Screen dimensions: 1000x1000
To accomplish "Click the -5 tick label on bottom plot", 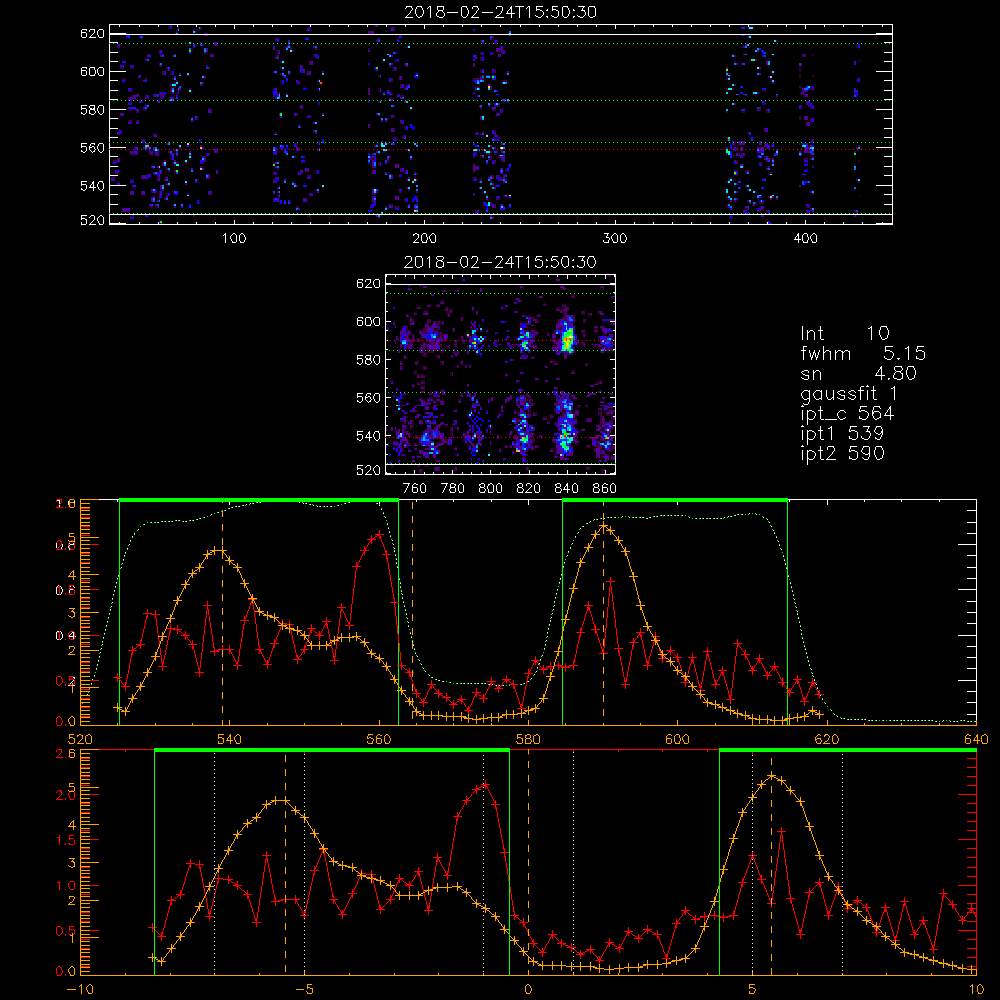I will coord(304,990).
